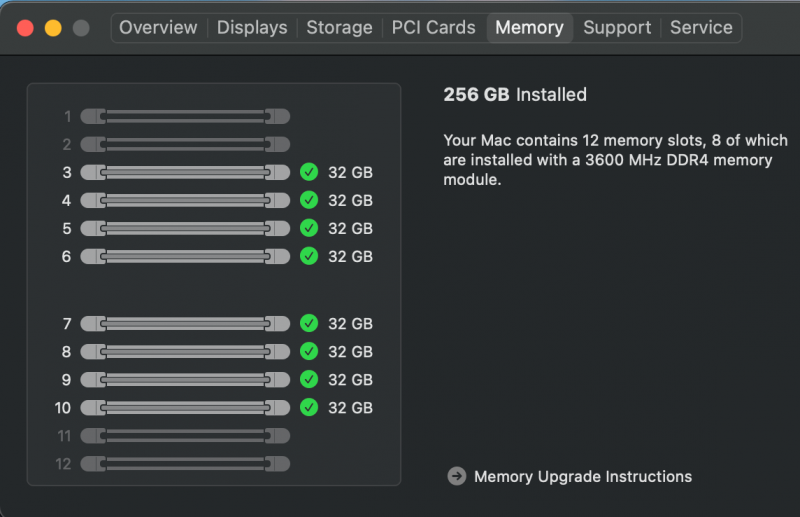The width and height of the screenshot is (800, 517).
Task: Open the Support tab
Action: click(x=617, y=28)
